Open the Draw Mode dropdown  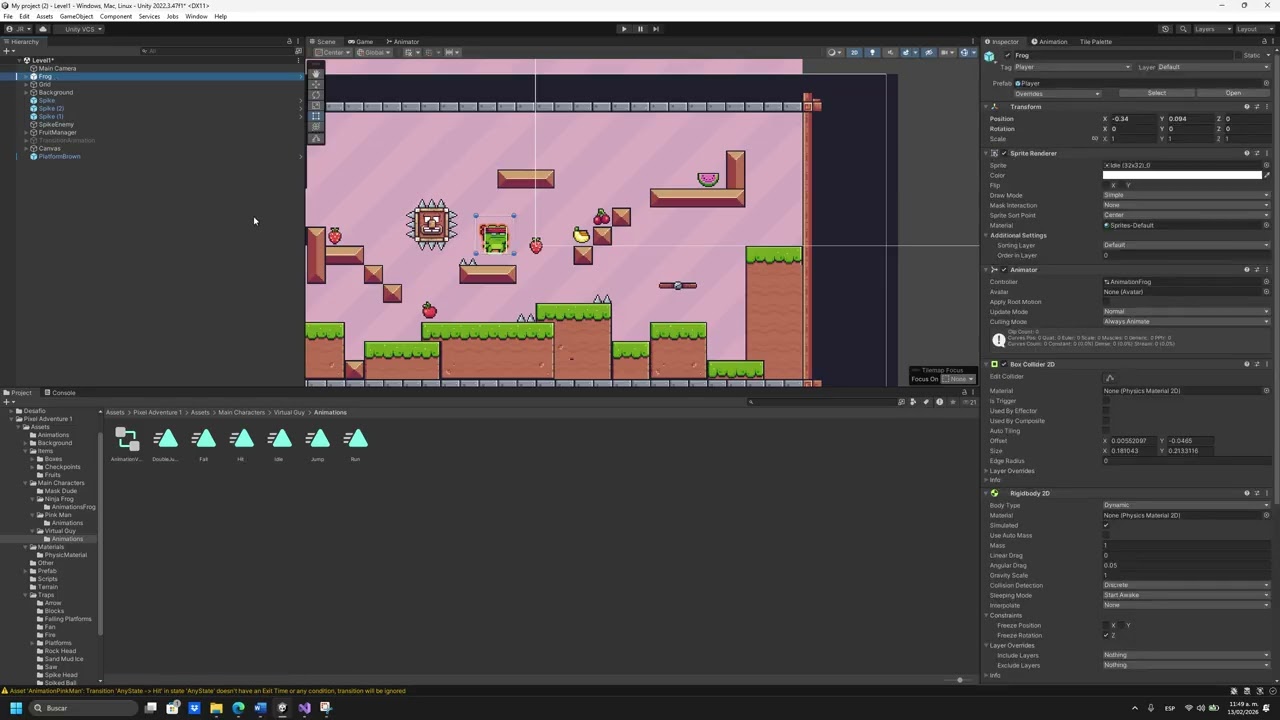[x=1186, y=195]
